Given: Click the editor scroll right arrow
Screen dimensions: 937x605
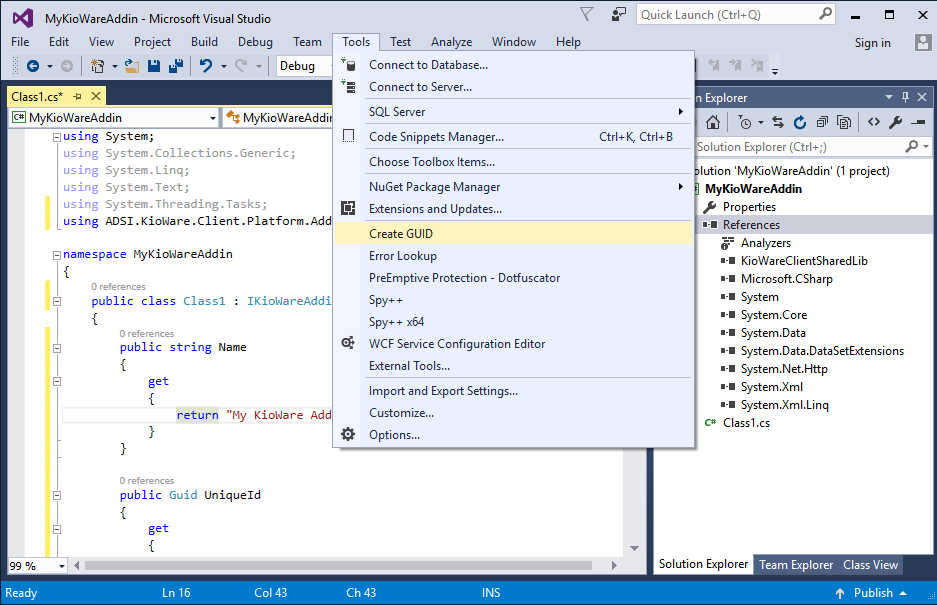Looking at the screenshot, I should click(614, 566).
